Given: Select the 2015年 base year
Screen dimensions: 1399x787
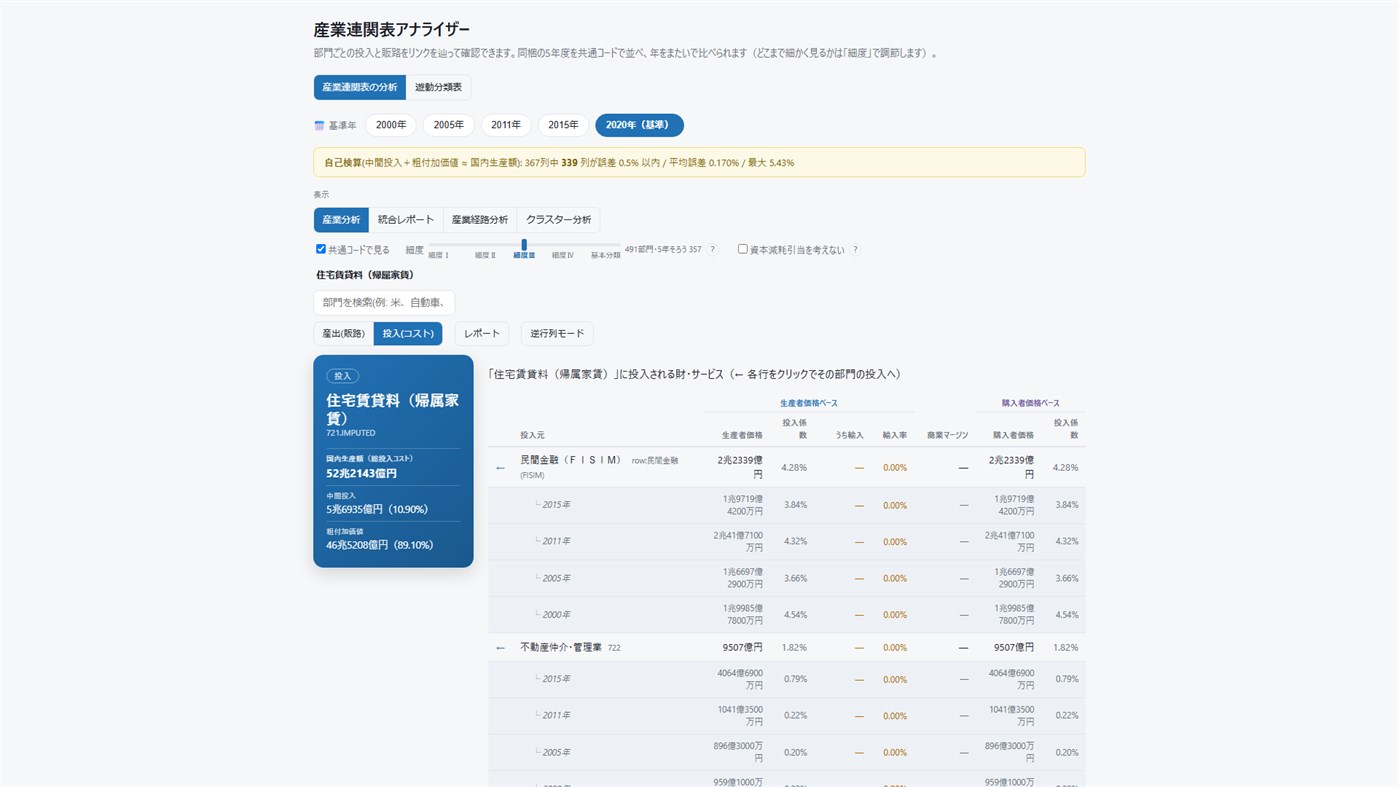Looking at the screenshot, I should pyautogui.click(x=563, y=125).
